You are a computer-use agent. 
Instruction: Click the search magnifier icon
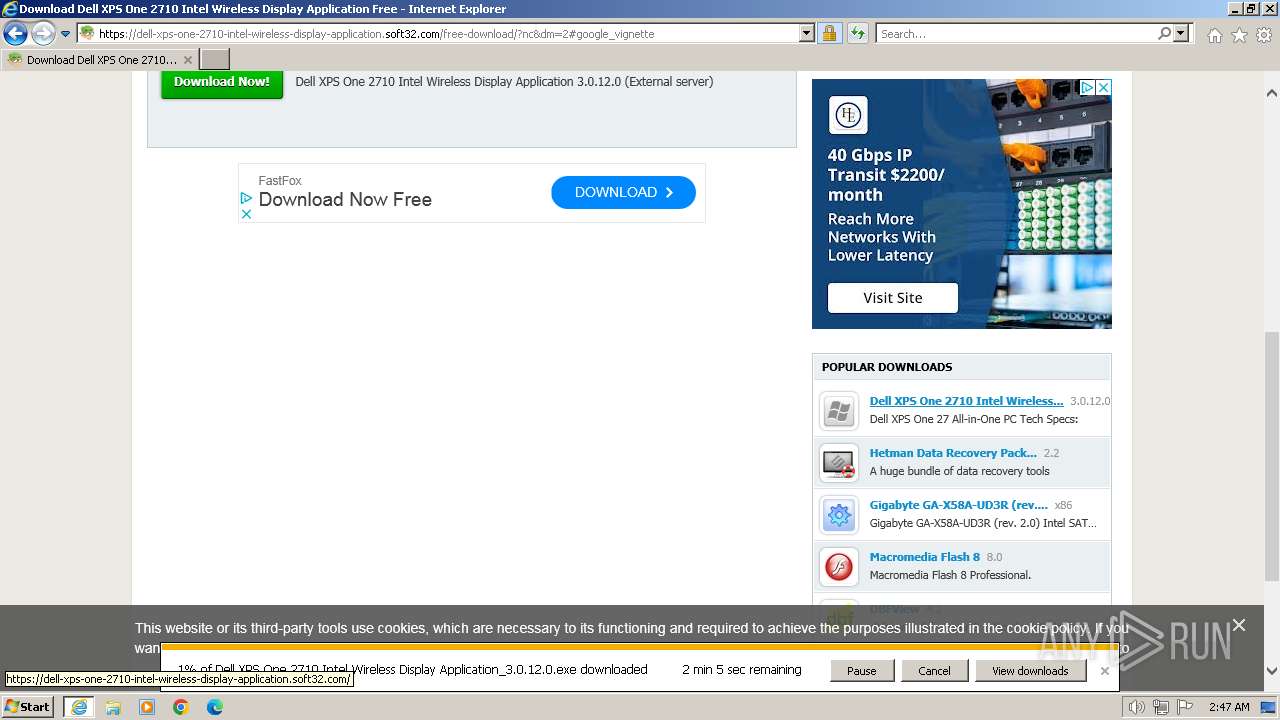point(1164,33)
